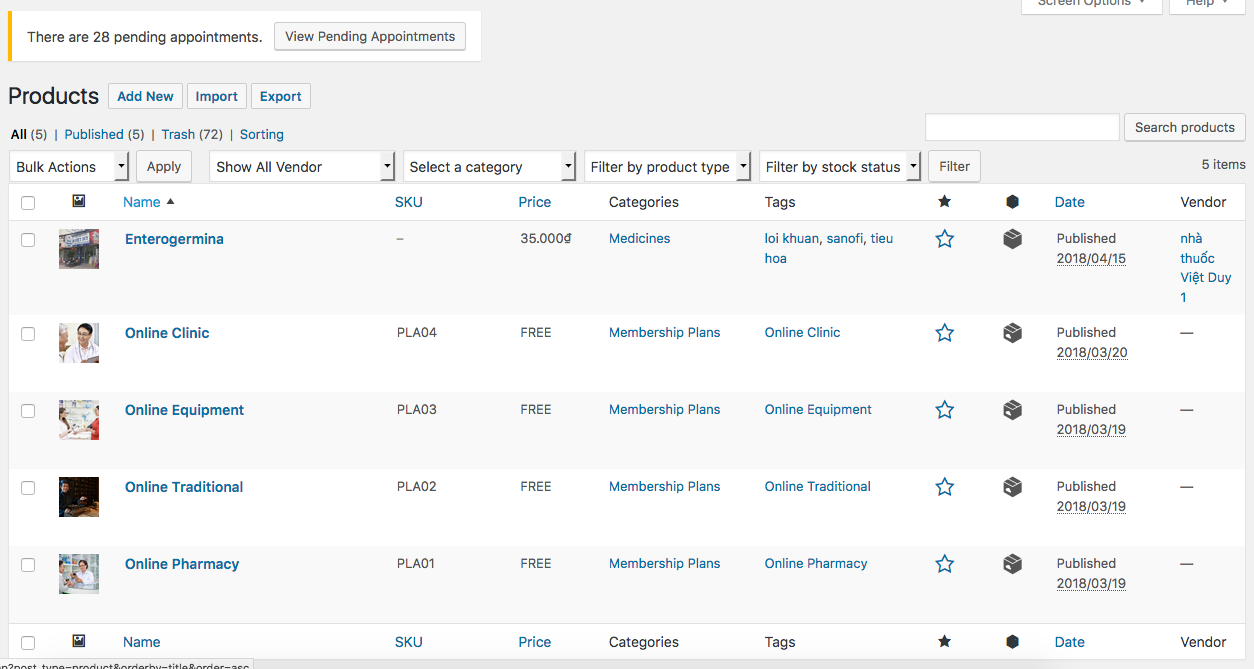Toggle the featured star for Online Clinic
The image size is (1254, 669).
[944, 332]
